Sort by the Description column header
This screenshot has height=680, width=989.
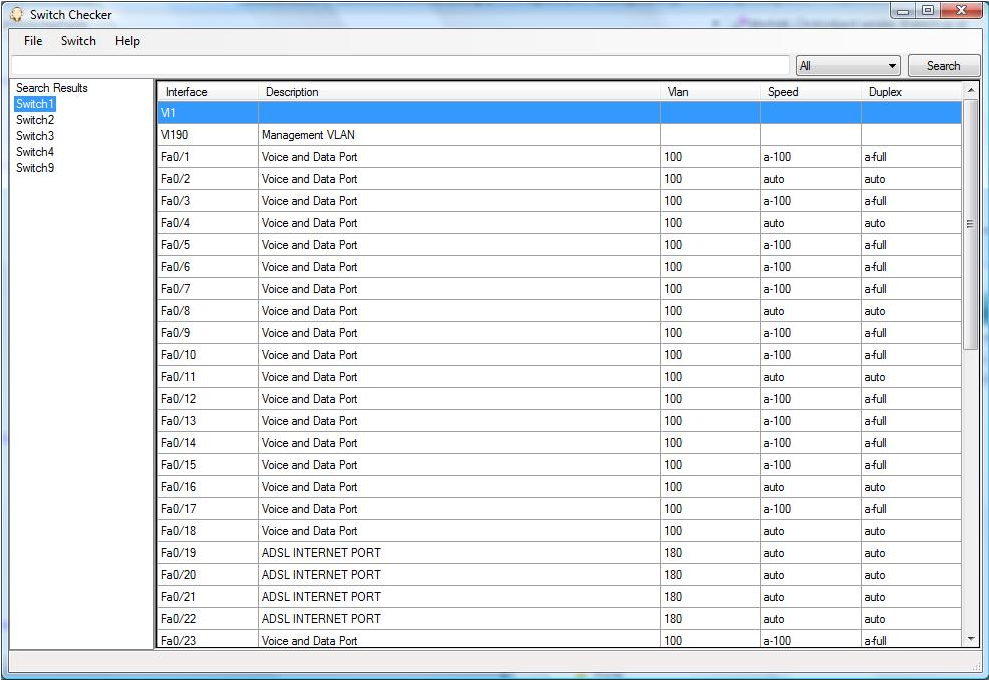click(x=459, y=91)
